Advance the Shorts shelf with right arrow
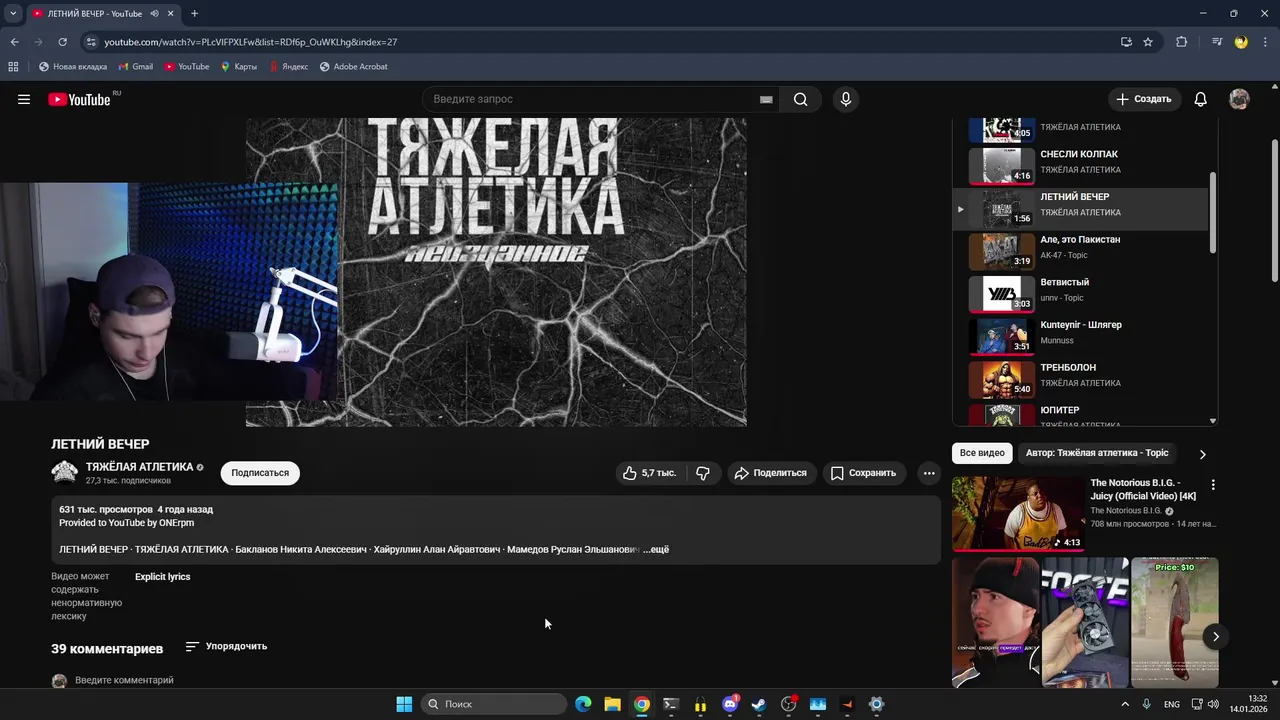The width and height of the screenshot is (1280, 720). click(x=1215, y=637)
